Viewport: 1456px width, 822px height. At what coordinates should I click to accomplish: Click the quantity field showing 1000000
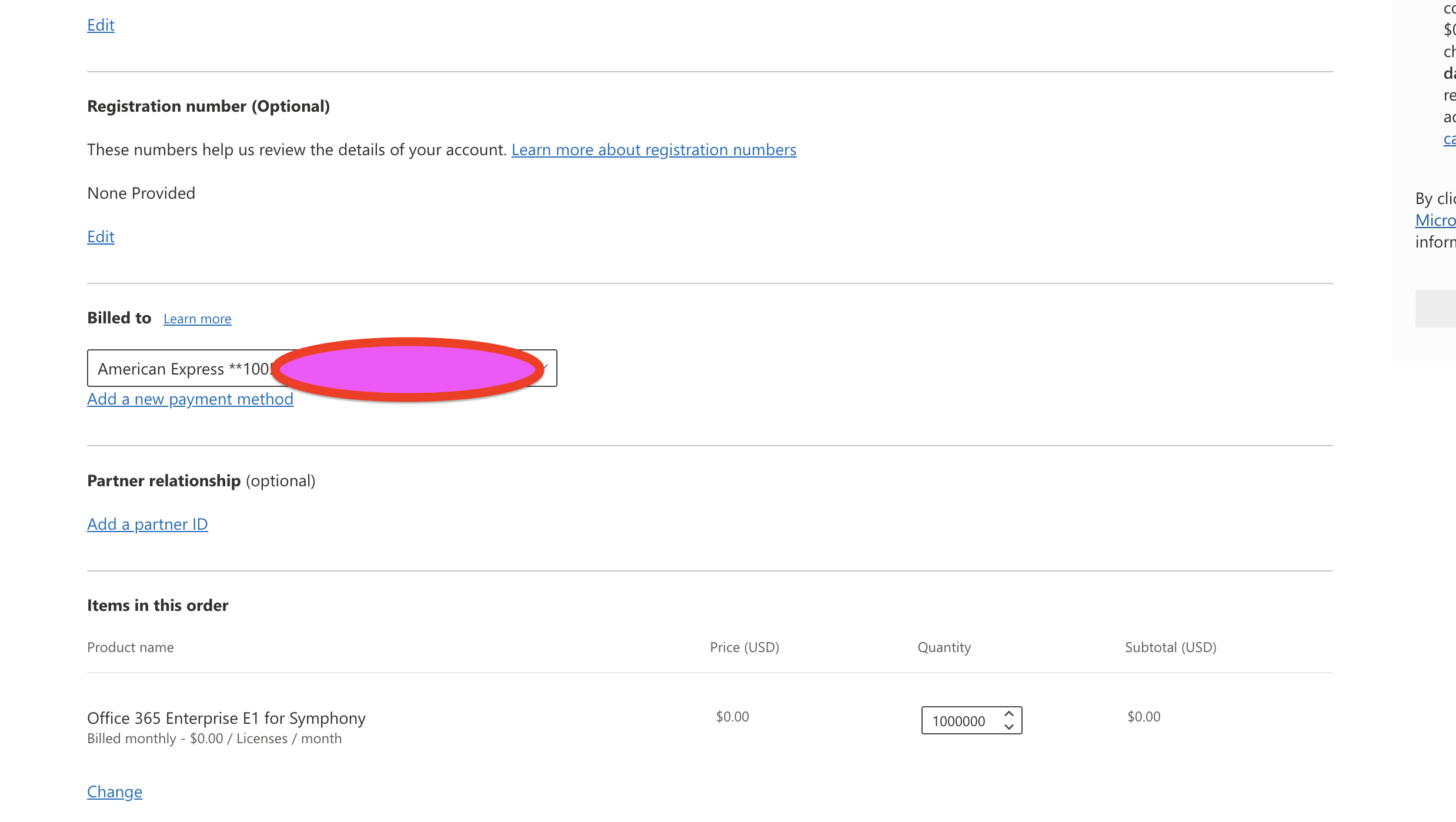tap(960, 721)
